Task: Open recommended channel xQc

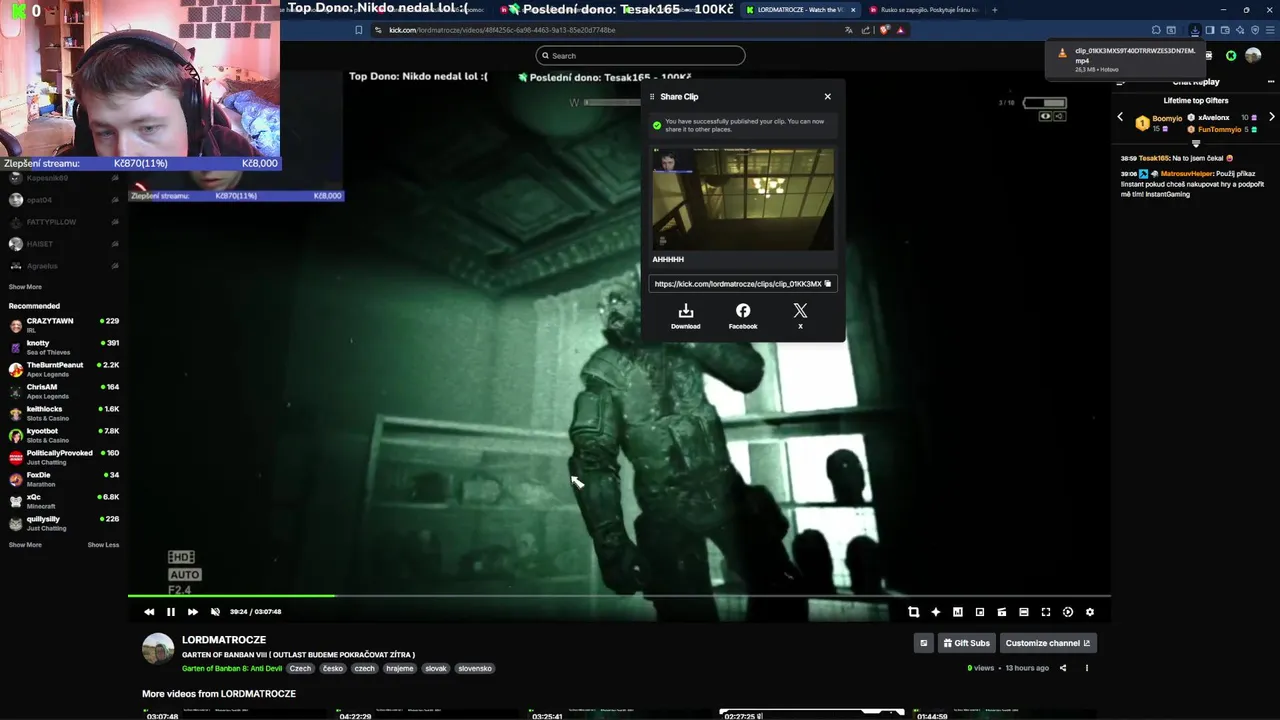Action: tap(64, 501)
